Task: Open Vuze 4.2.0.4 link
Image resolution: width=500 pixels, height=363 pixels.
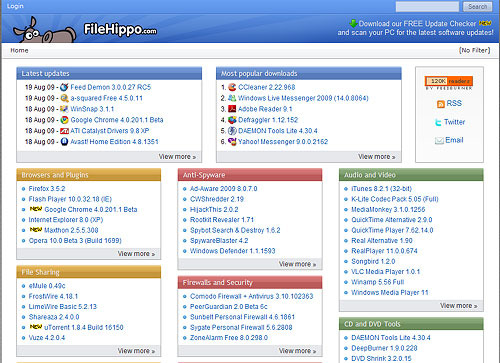Action: [x=47, y=337]
